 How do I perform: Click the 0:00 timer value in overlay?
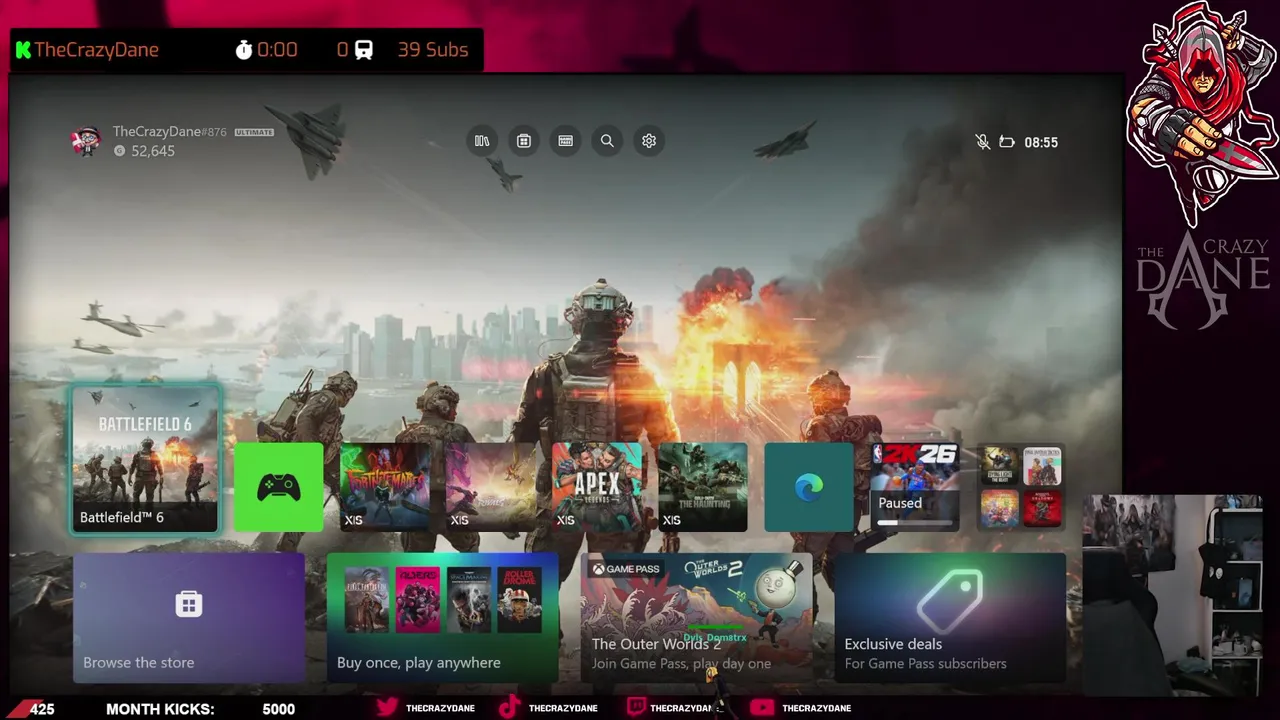pos(277,49)
